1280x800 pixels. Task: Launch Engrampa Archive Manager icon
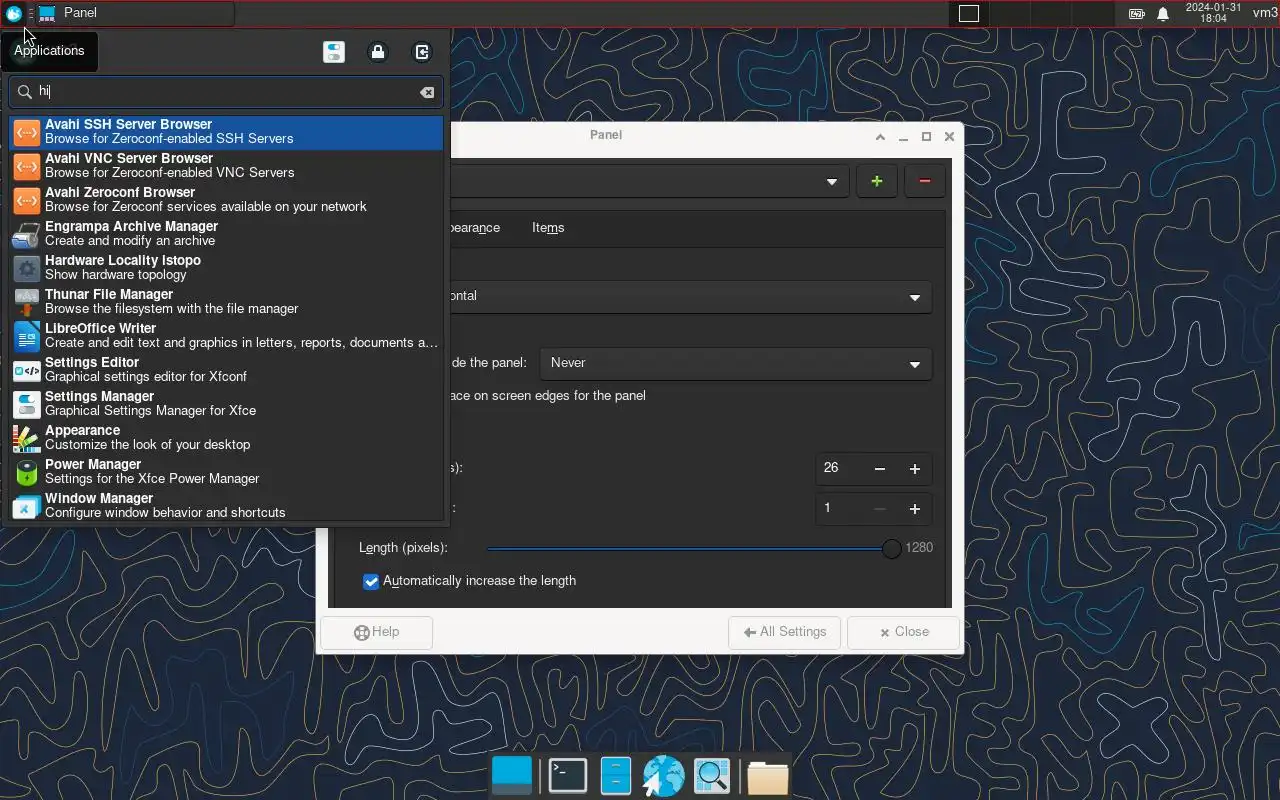[x=27, y=234]
